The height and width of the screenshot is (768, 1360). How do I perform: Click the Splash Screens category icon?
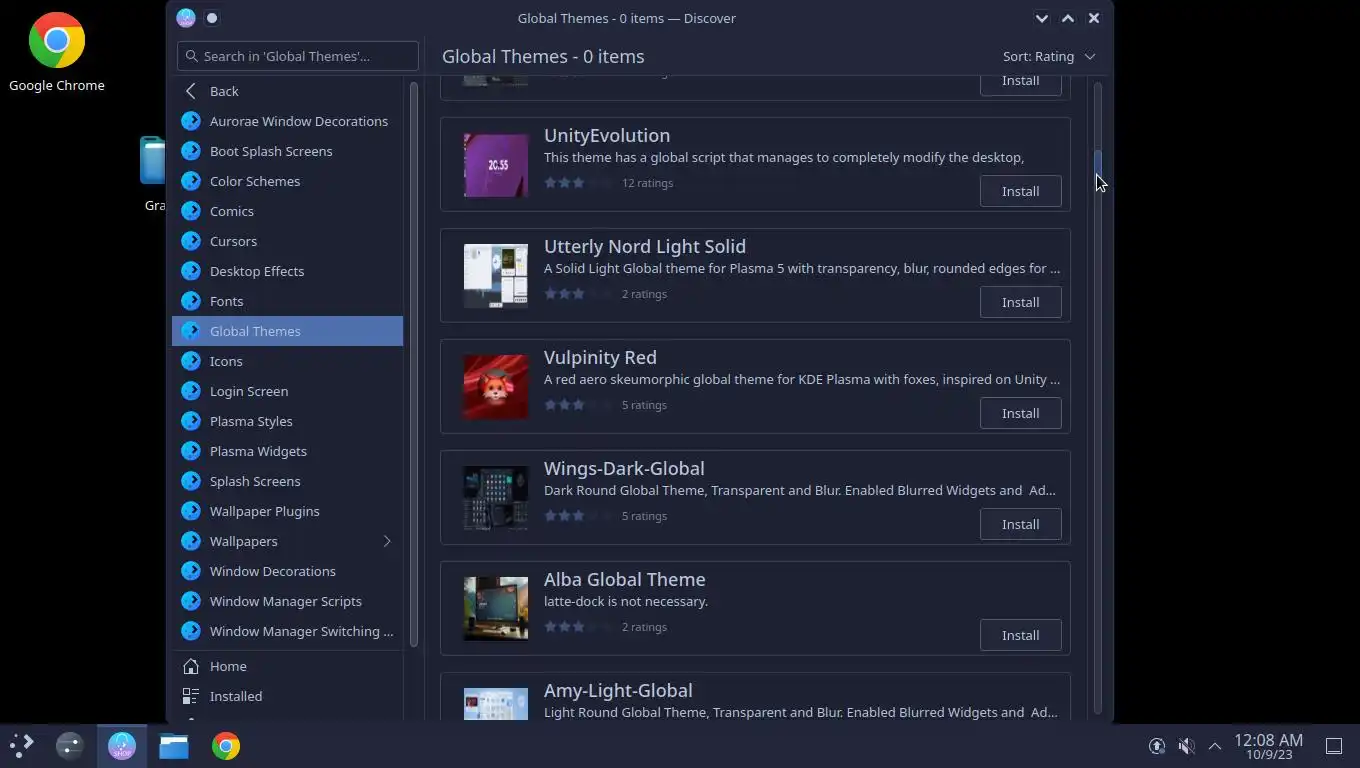(x=191, y=481)
